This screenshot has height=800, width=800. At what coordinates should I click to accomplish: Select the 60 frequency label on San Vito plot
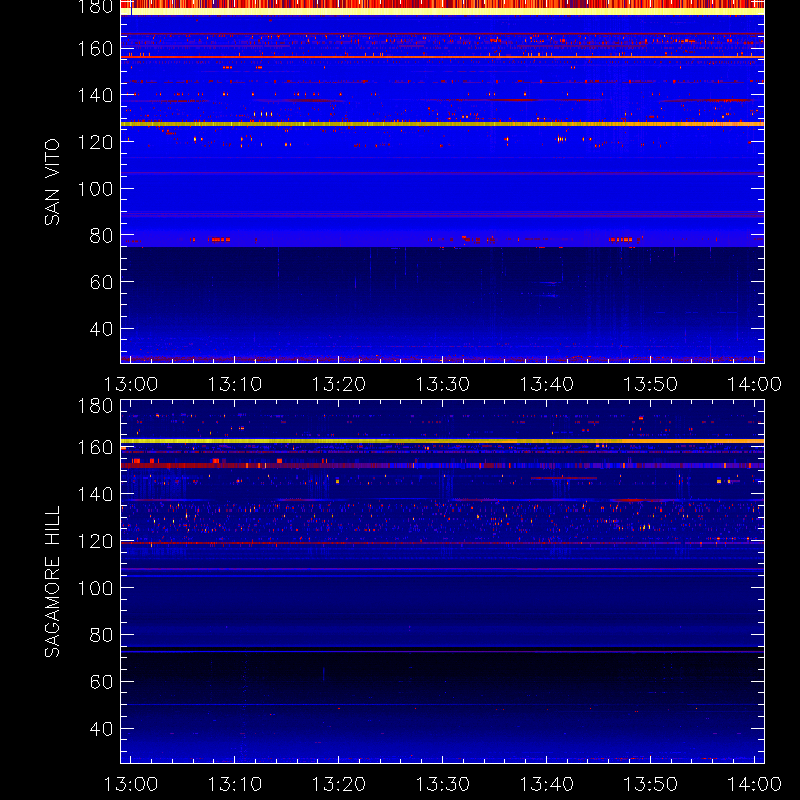coord(101,282)
